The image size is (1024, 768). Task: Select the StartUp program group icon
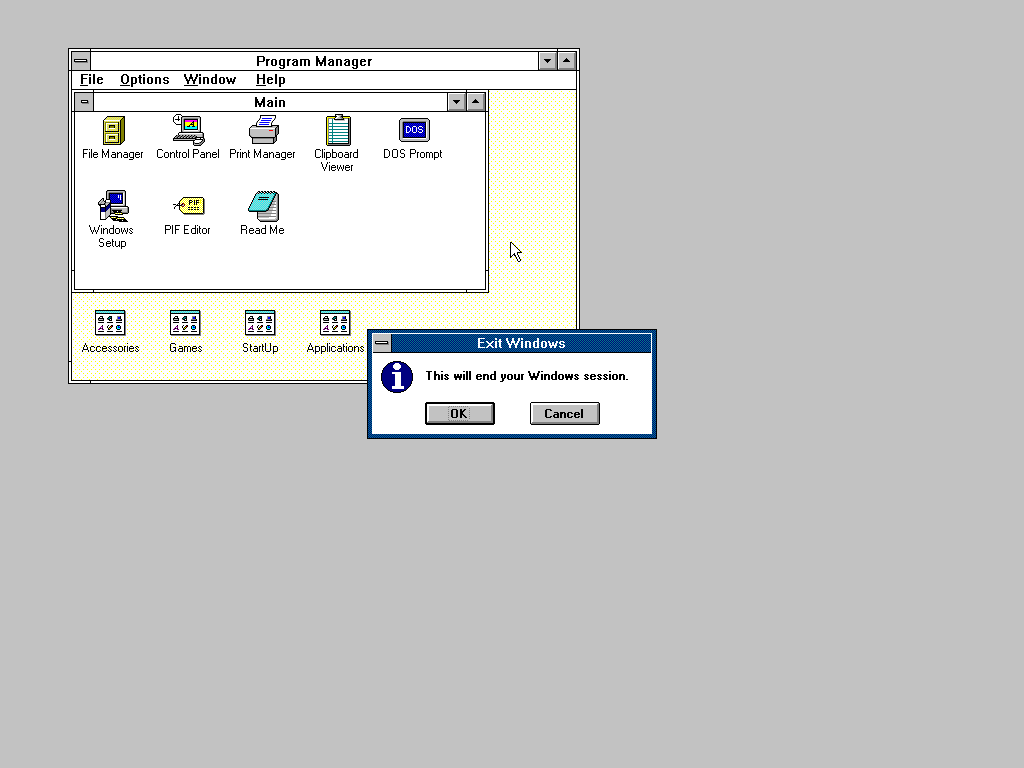[x=260, y=323]
